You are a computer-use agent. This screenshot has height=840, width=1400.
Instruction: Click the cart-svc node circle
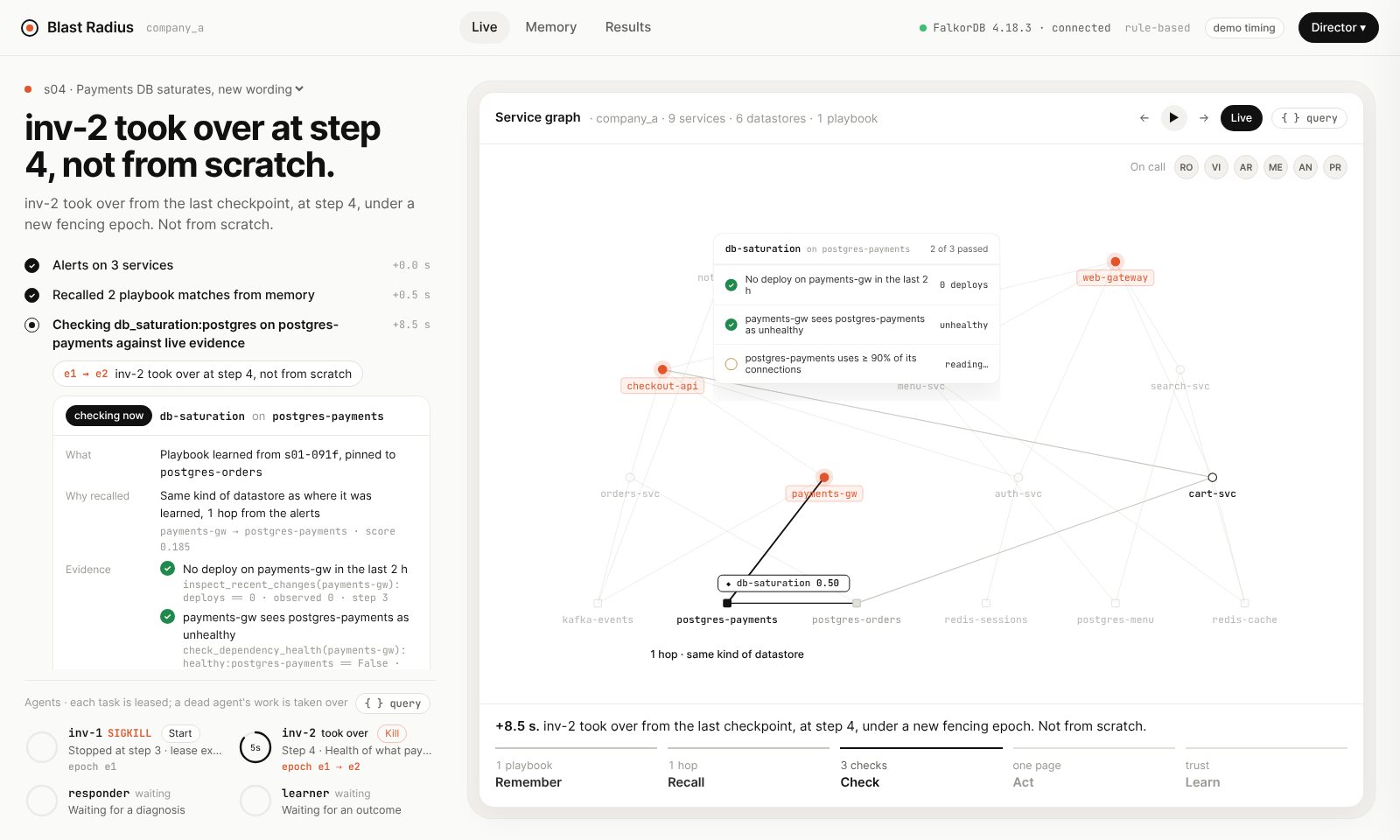click(1213, 478)
